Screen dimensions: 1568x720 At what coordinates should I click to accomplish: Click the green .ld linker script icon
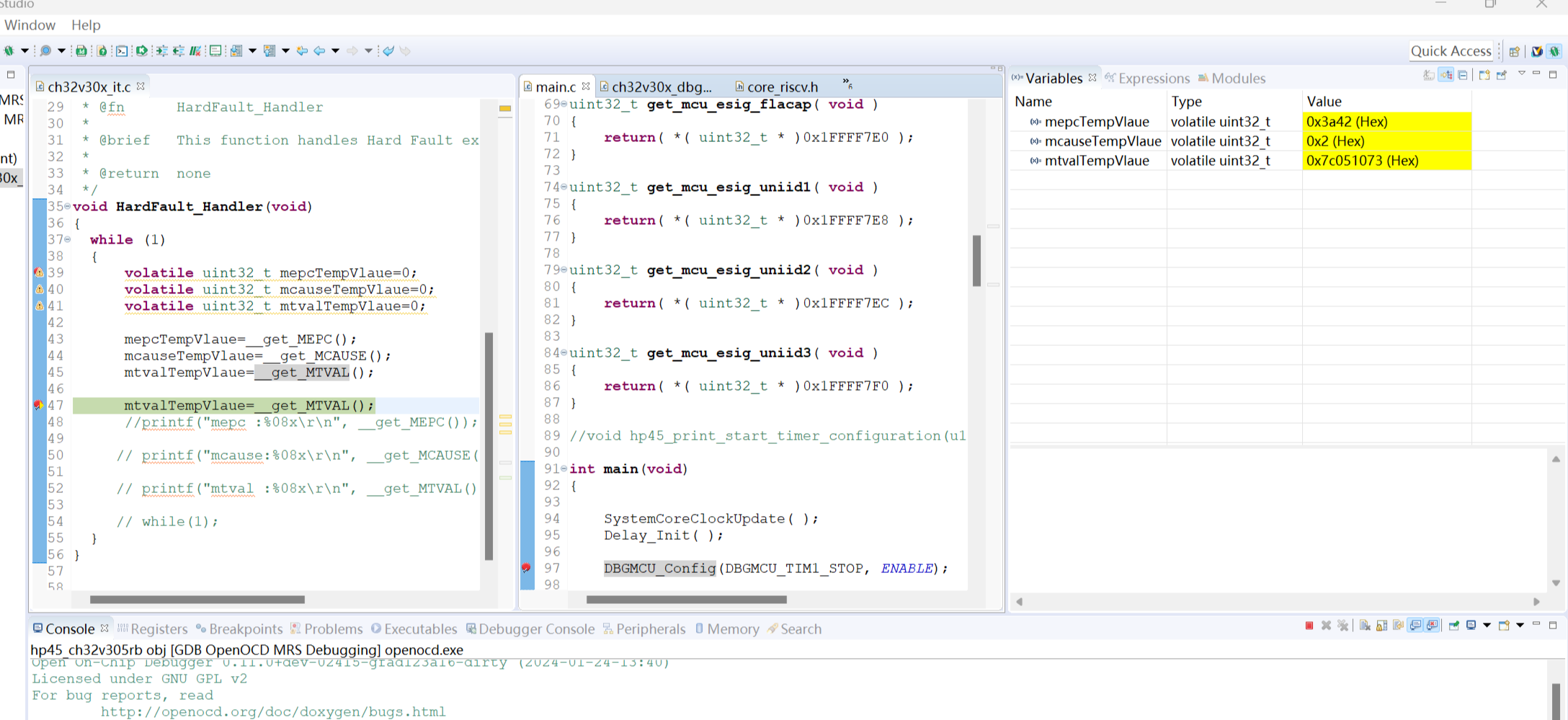(x=81, y=50)
